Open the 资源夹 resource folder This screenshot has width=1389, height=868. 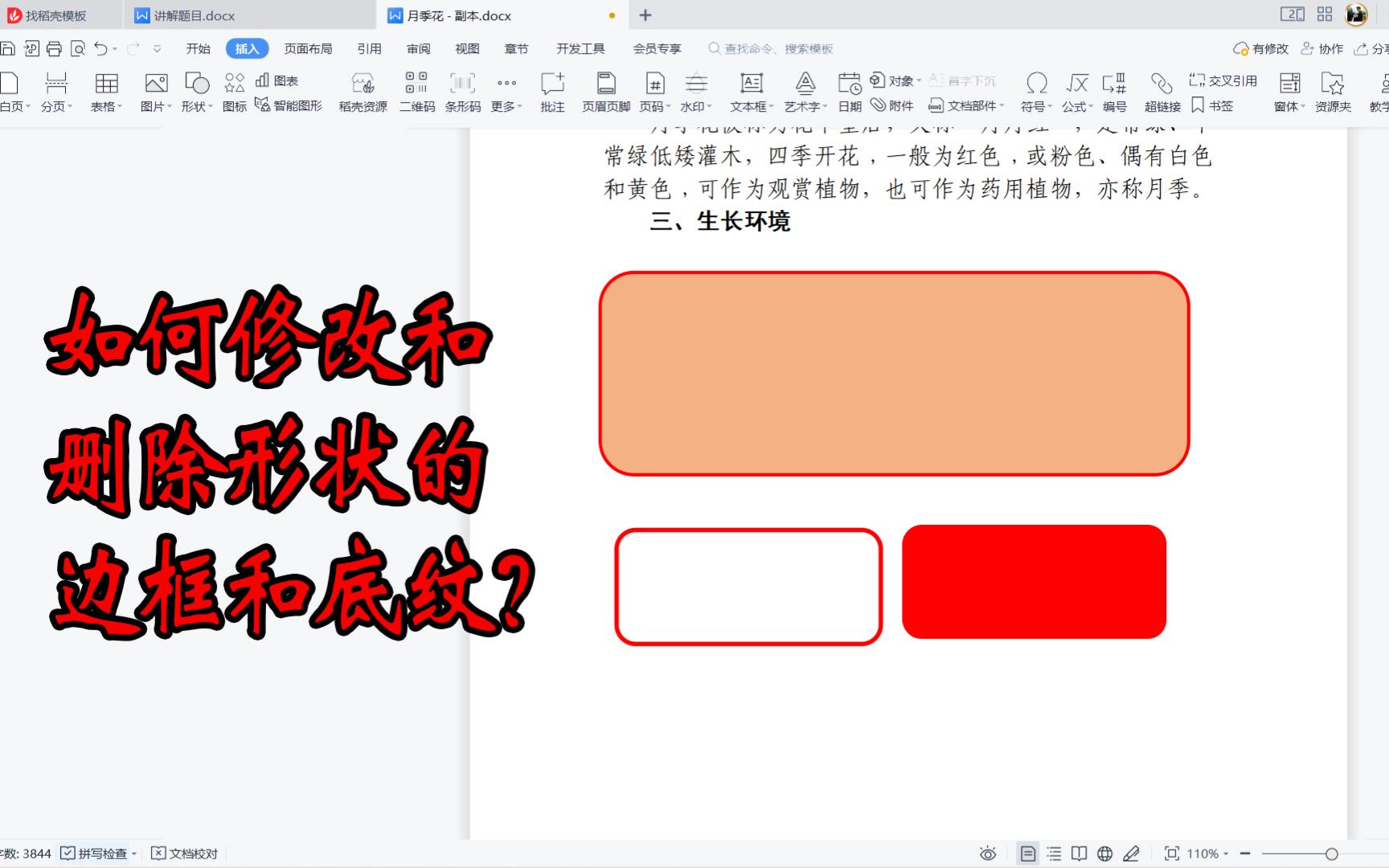pos(1333,92)
